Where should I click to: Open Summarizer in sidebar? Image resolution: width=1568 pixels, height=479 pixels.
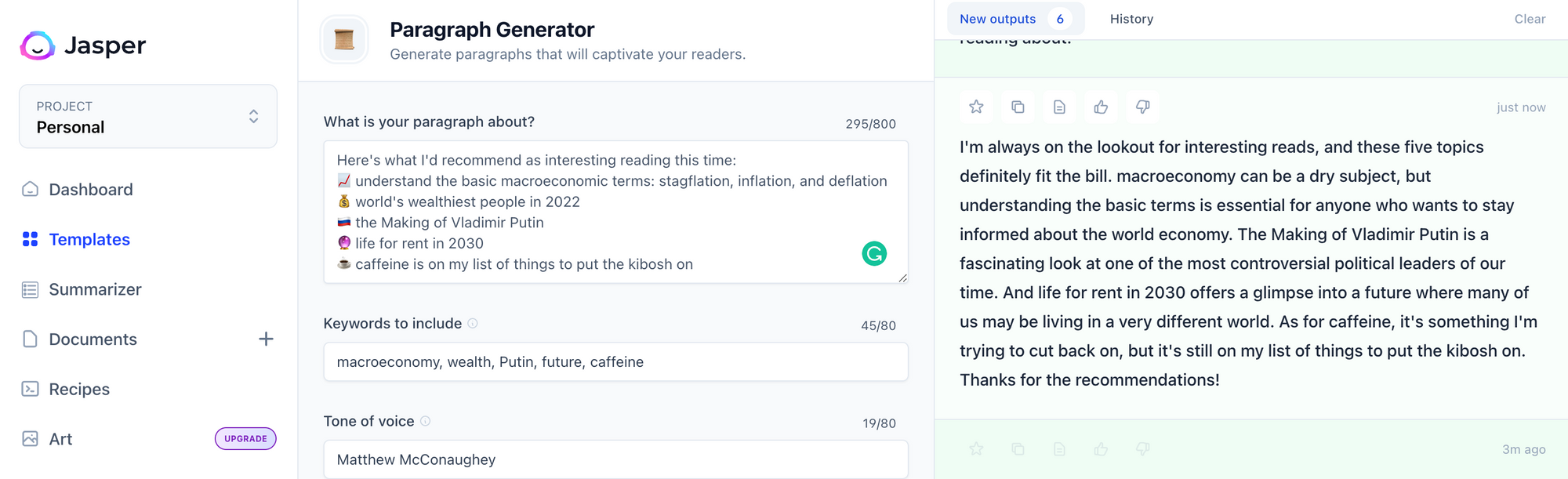coord(95,289)
